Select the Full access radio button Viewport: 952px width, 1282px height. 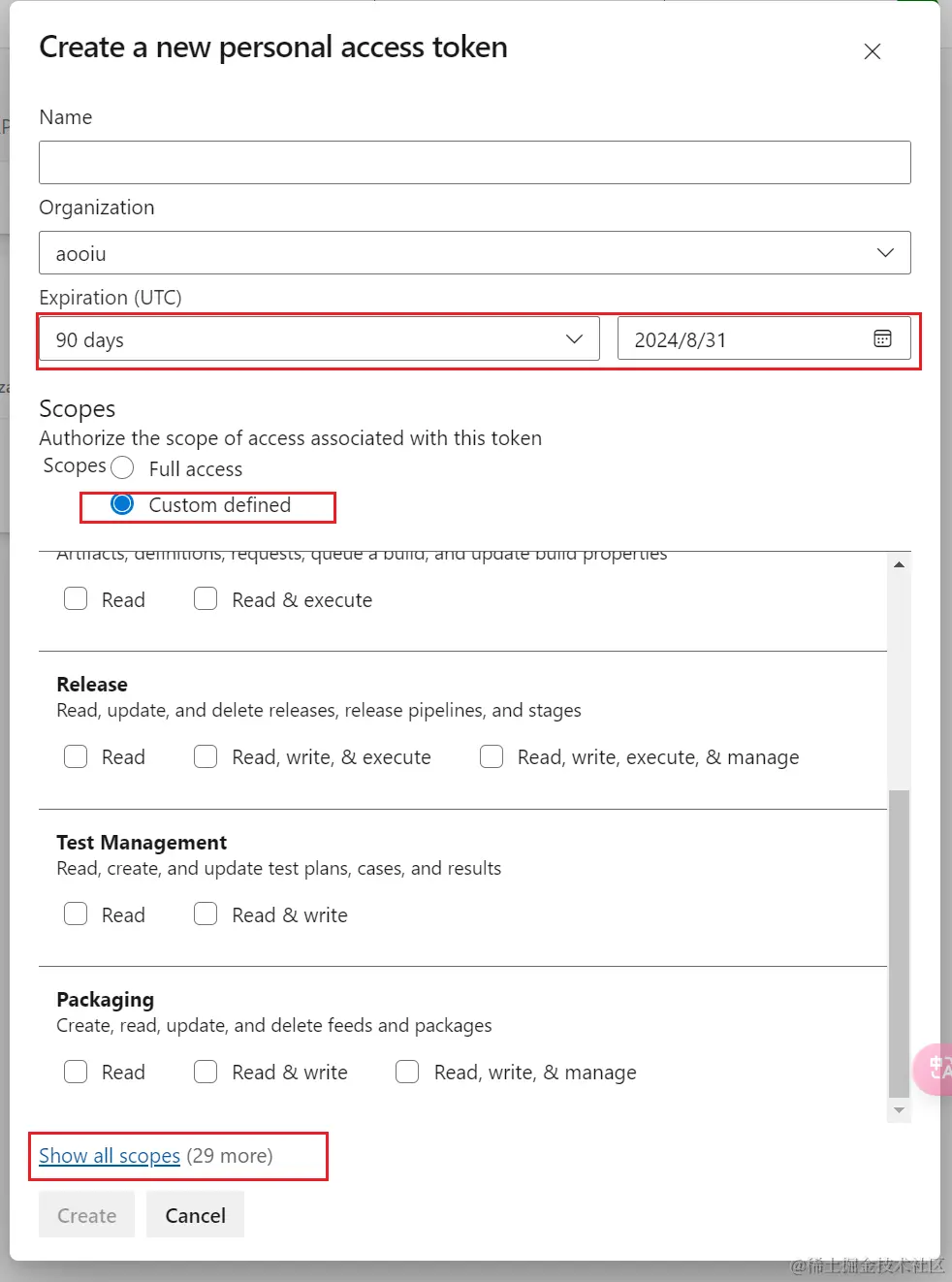(122, 468)
